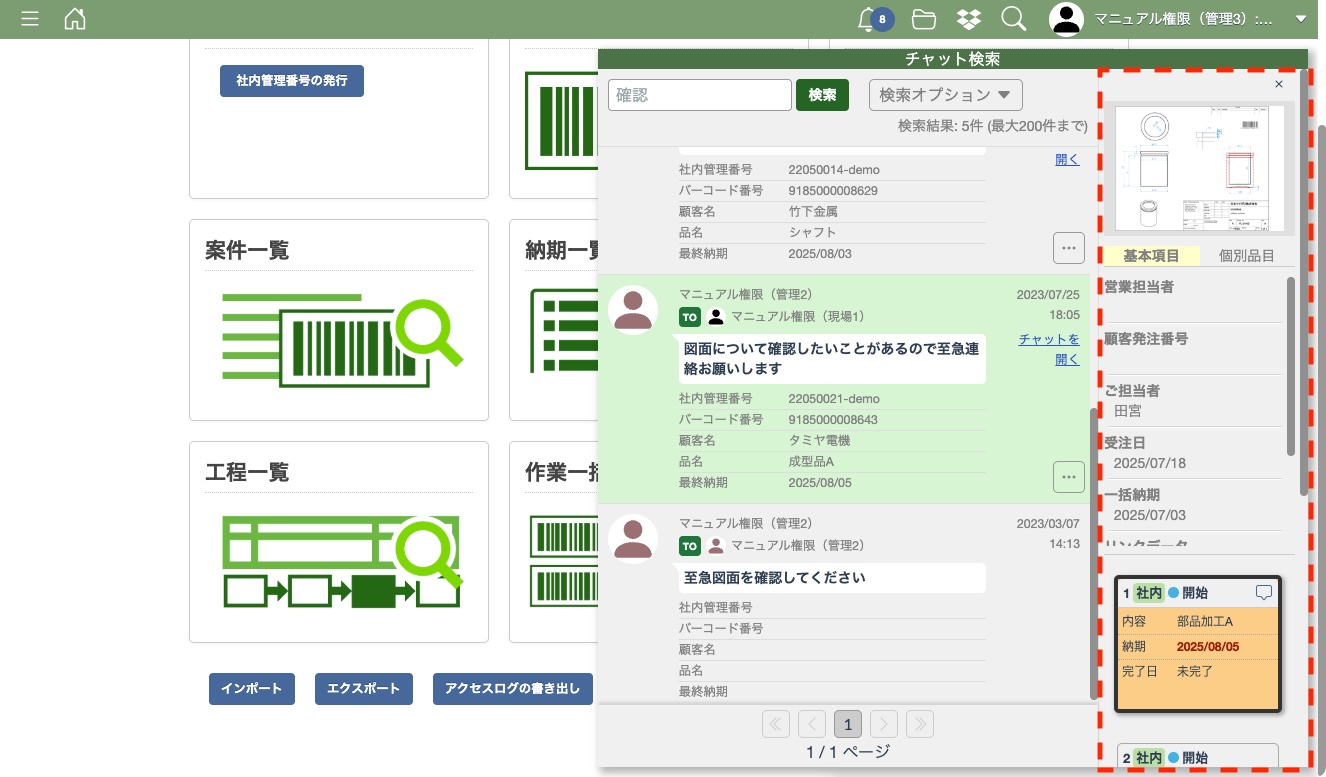Click the チャットを開く link
The height and width of the screenshot is (777, 1326).
(1049, 349)
